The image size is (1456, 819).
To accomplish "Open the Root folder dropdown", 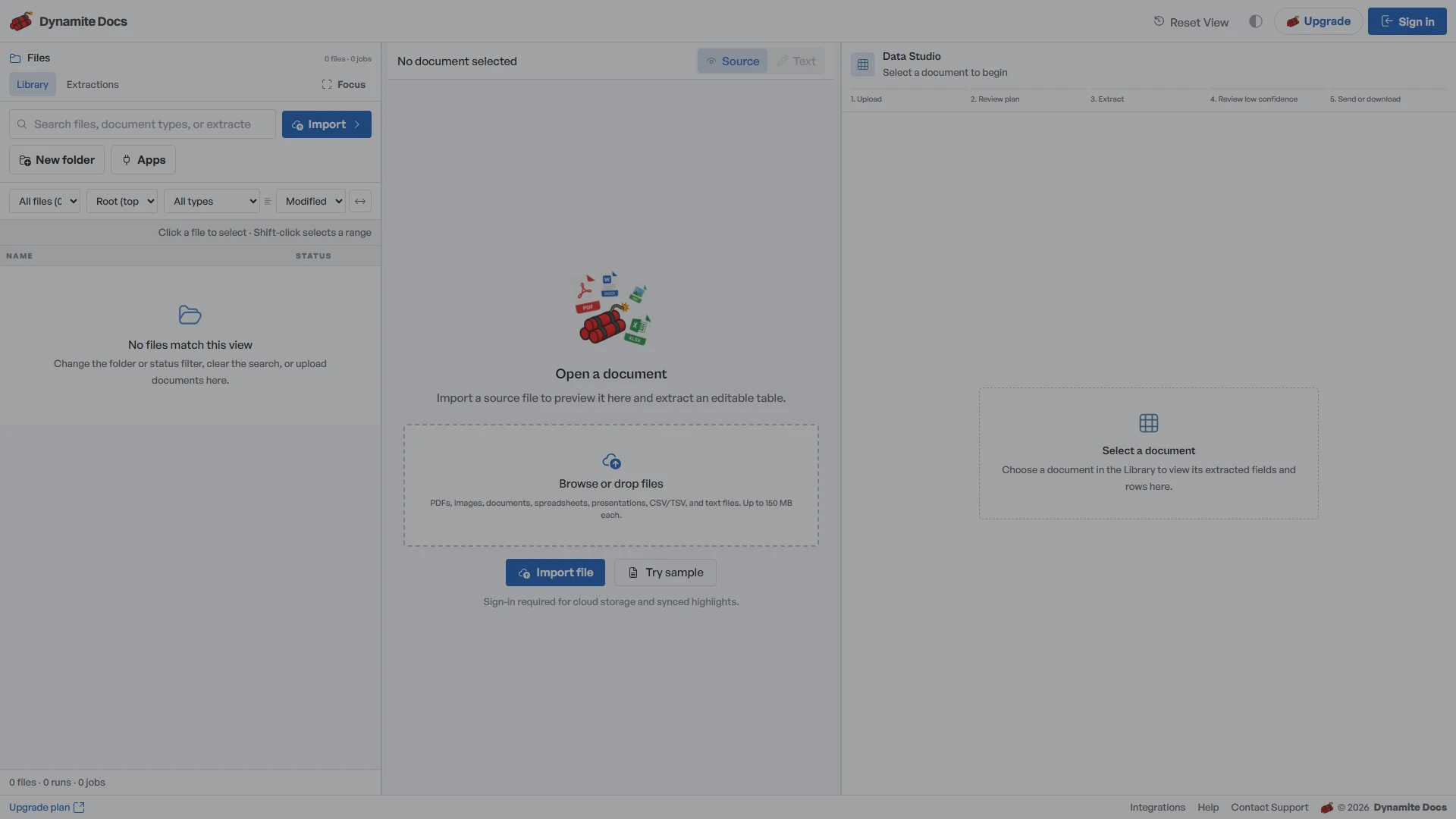I will tap(122, 201).
